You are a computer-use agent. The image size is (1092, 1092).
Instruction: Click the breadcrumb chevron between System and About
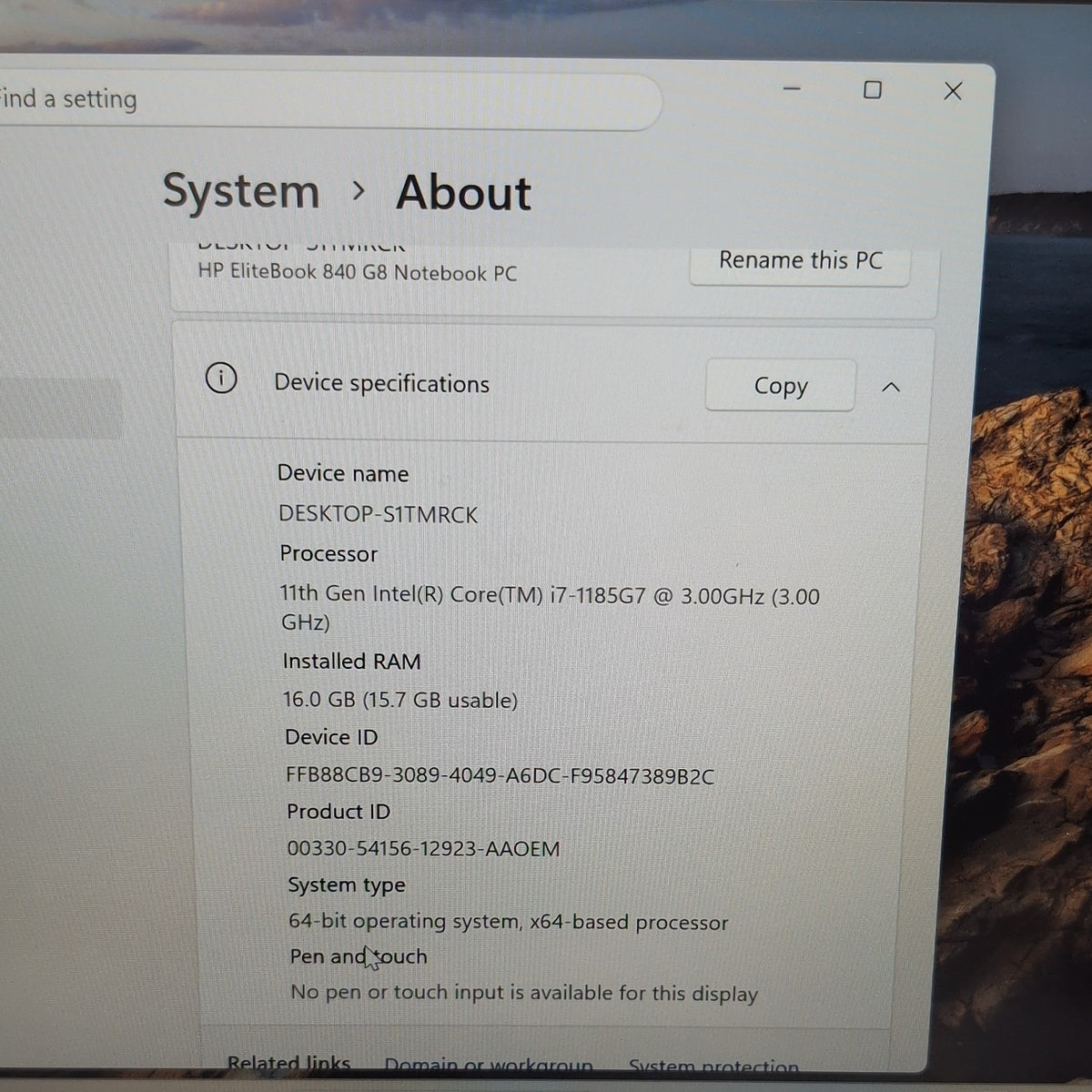(x=359, y=191)
